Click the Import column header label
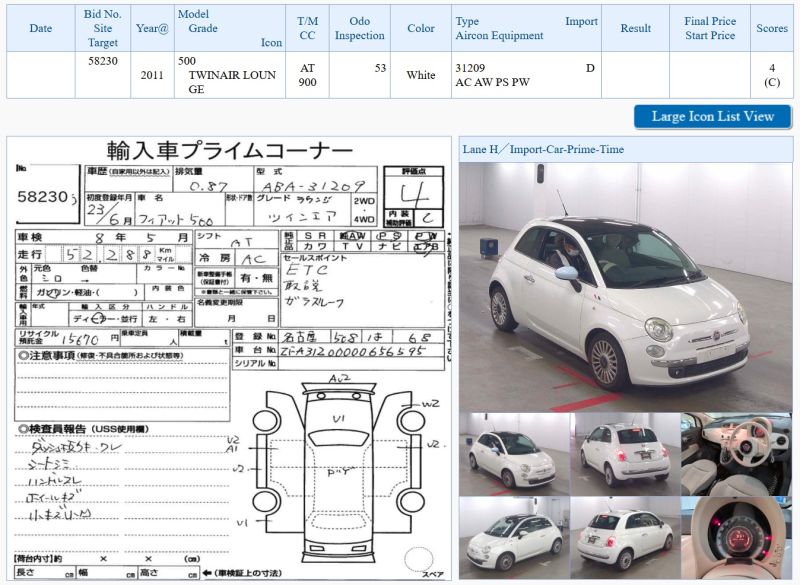The width and height of the screenshot is (800, 585). point(581,21)
